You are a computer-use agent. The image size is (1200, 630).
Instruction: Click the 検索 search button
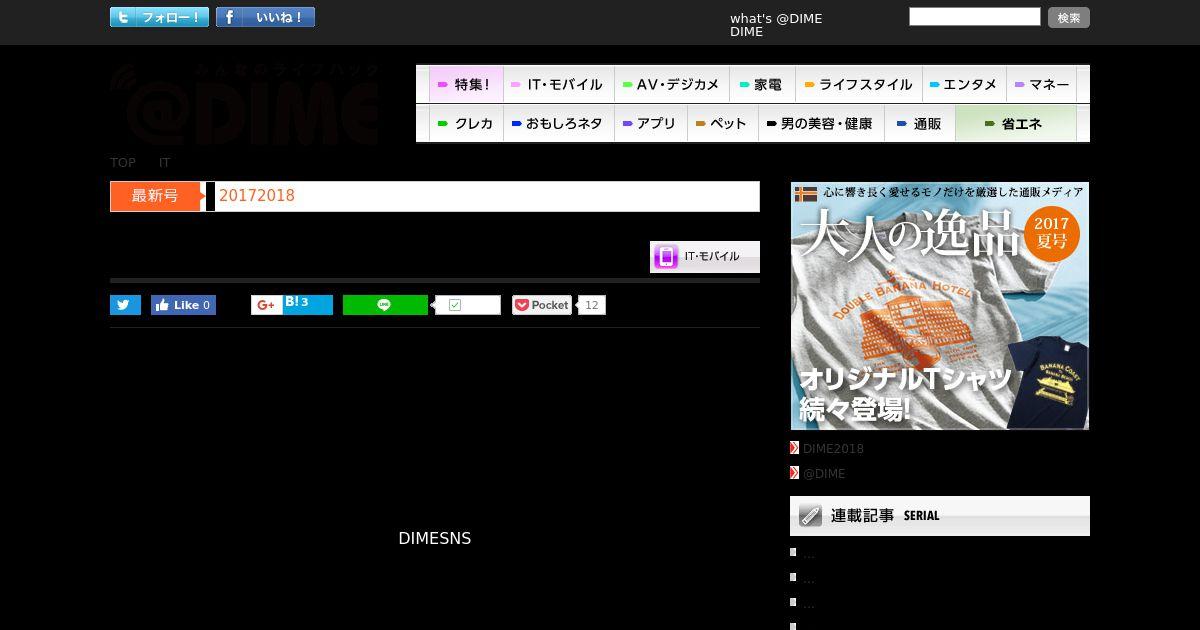[1069, 17]
